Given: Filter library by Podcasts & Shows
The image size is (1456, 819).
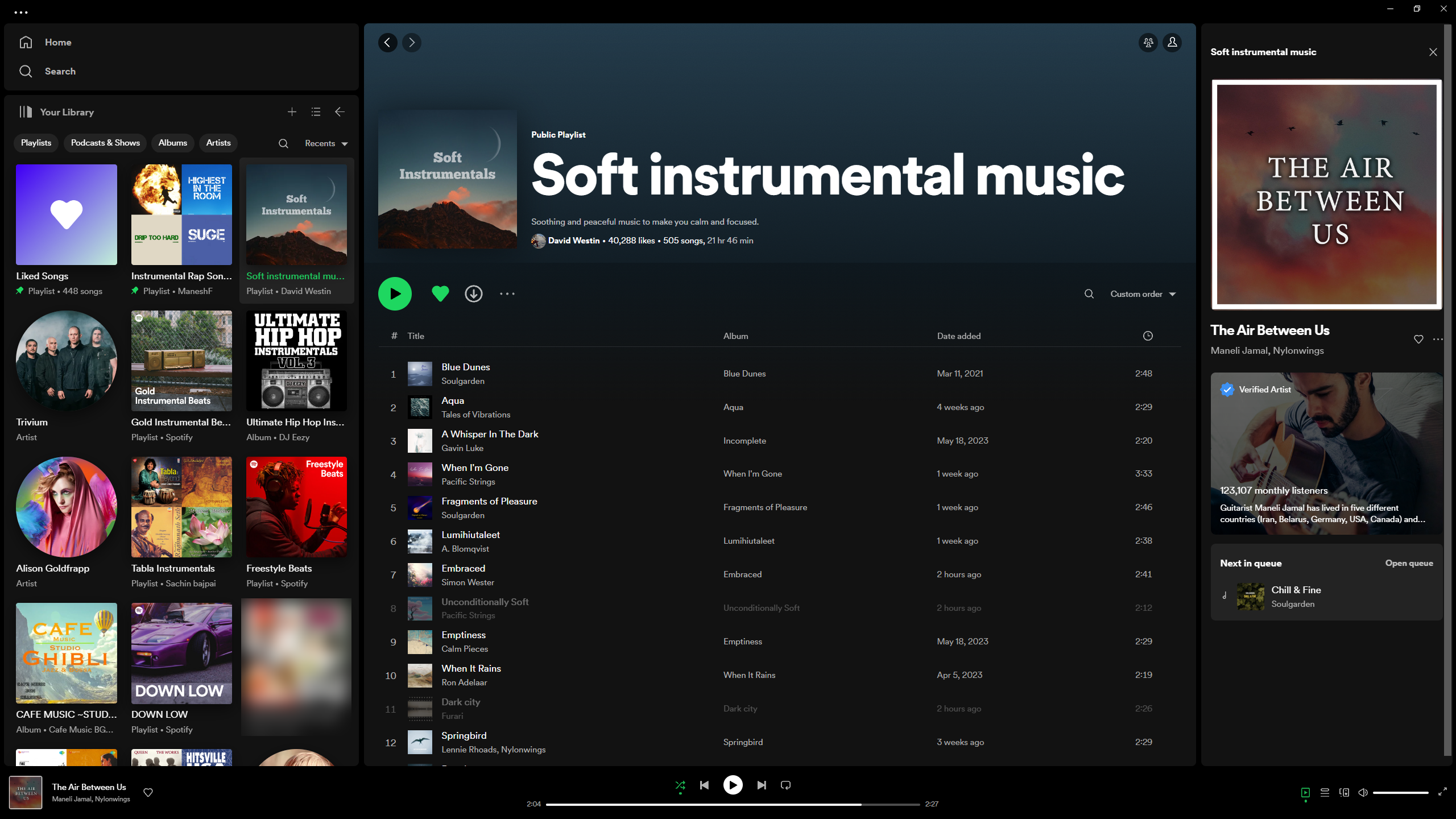Looking at the screenshot, I should 105,143.
